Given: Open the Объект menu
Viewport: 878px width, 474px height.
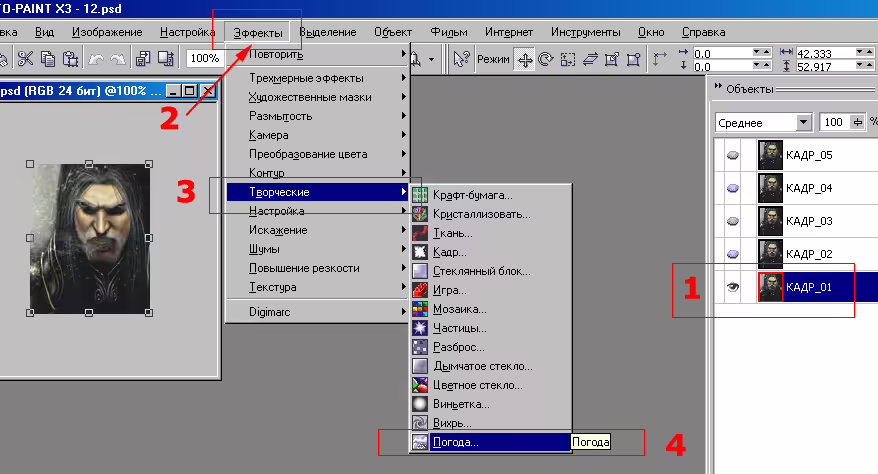Looking at the screenshot, I should (x=393, y=32).
